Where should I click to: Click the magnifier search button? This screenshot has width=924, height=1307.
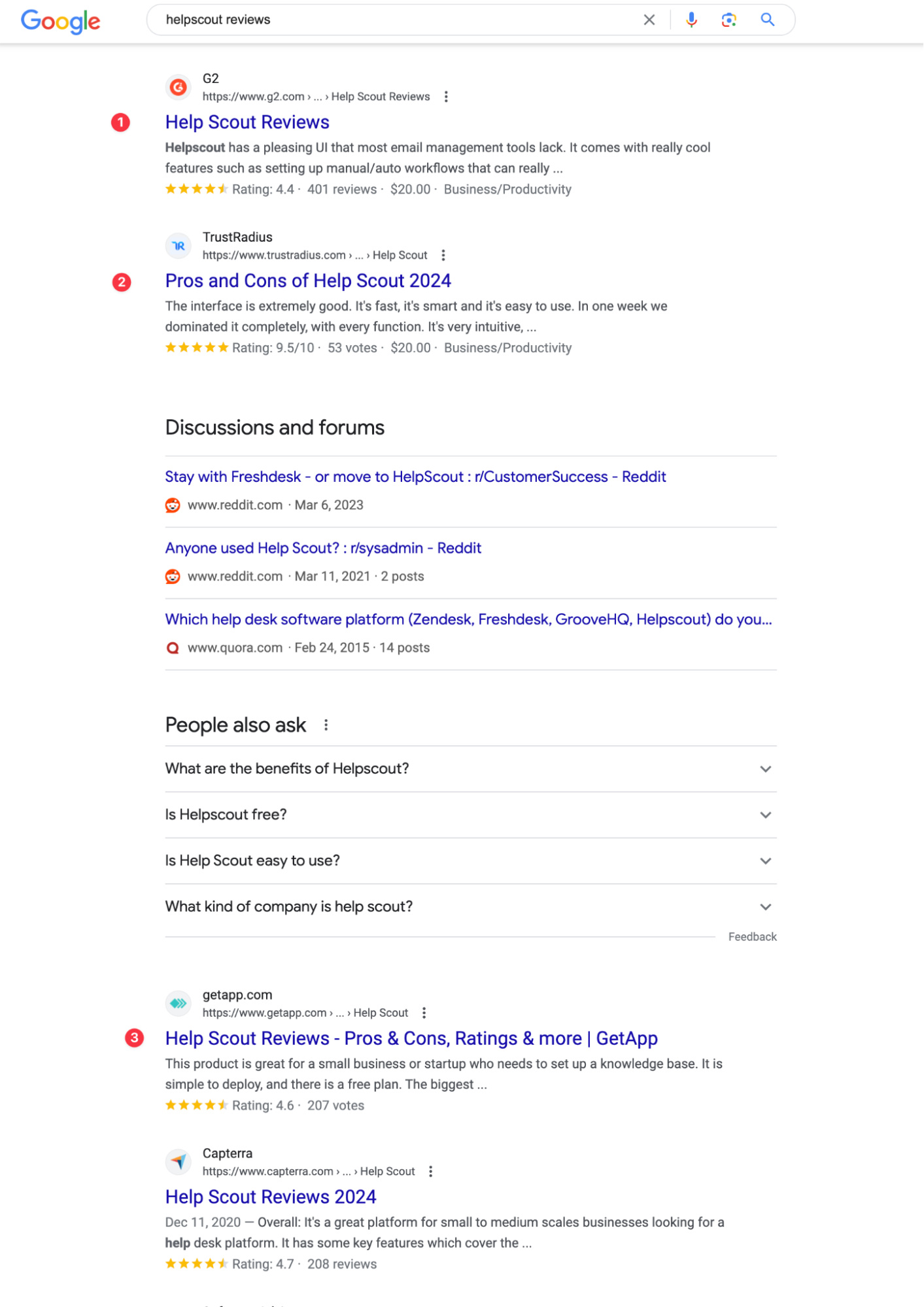coord(768,20)
